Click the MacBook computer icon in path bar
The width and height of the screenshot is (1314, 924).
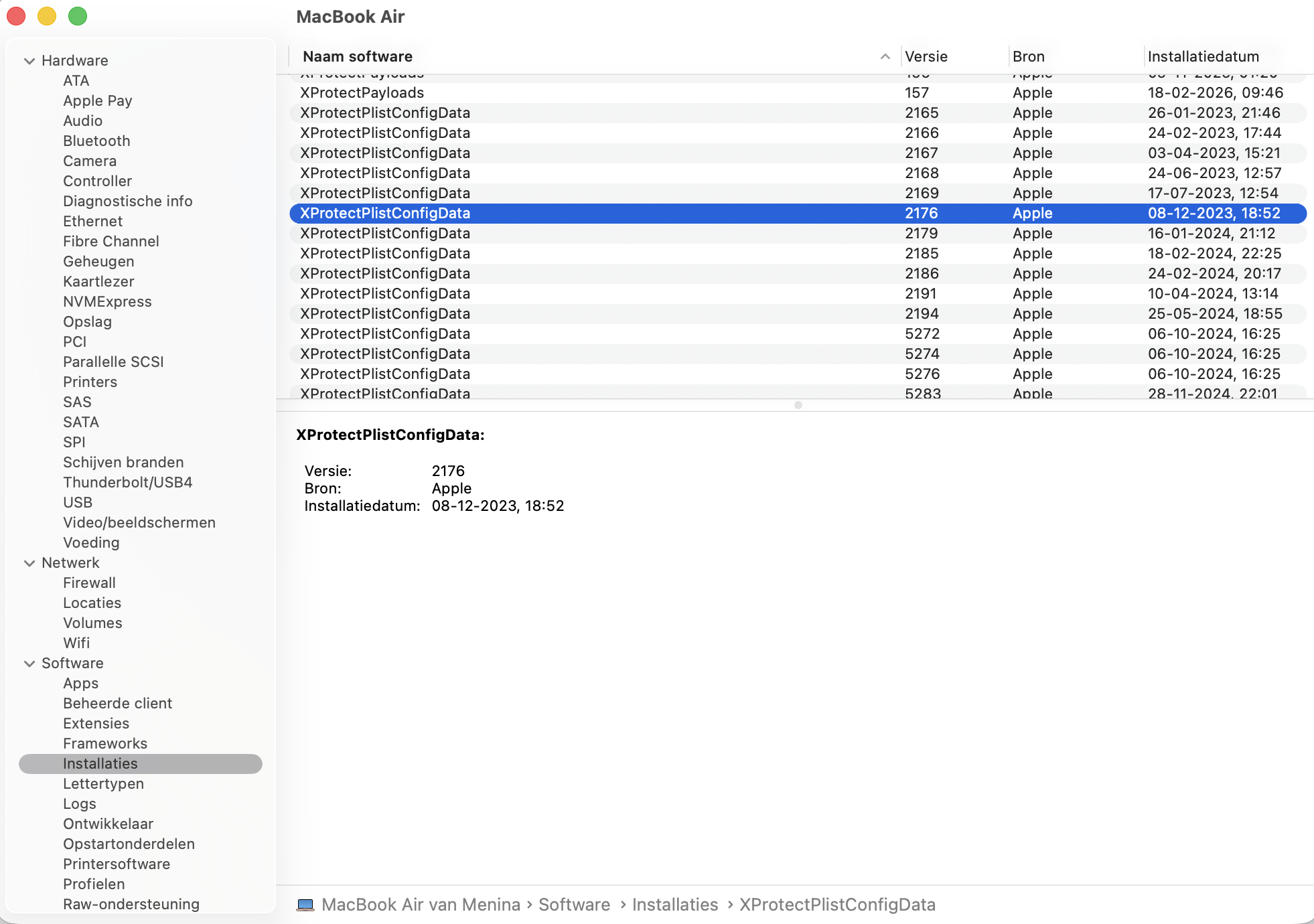pyautogui.click(x=305, y=905)
